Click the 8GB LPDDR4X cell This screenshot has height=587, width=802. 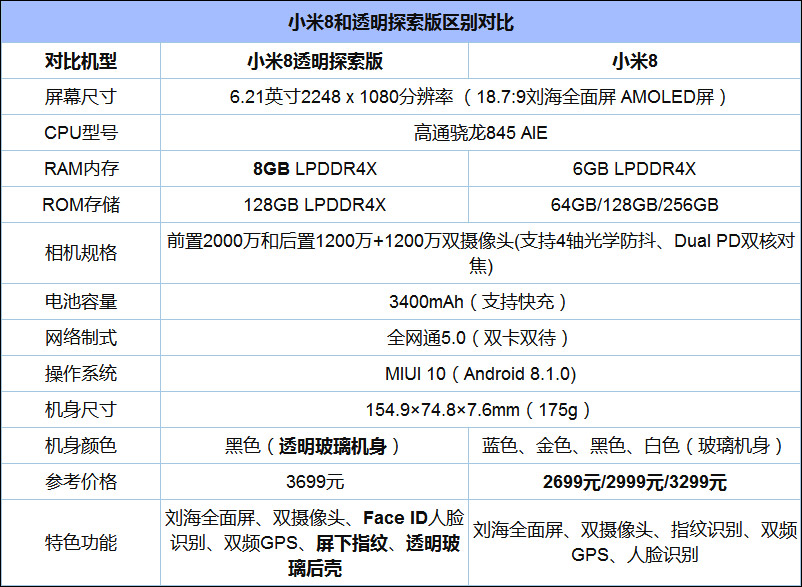(x=315, y=169)
